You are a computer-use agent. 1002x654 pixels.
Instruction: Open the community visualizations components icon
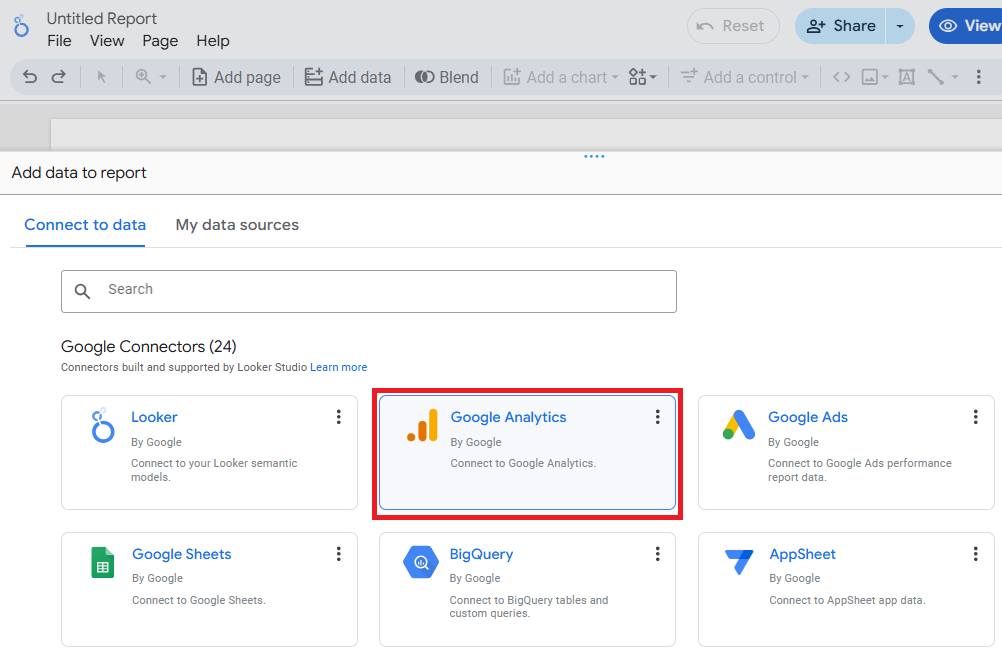coord(642,77)
